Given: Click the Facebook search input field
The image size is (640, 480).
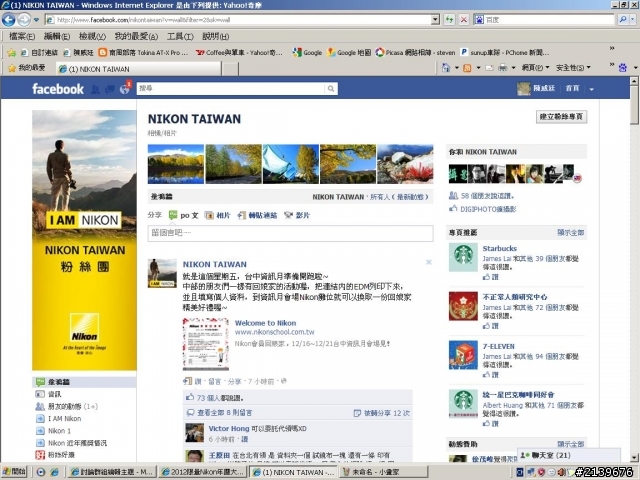Looking at the screenshot, I should (x=231, y=89).
